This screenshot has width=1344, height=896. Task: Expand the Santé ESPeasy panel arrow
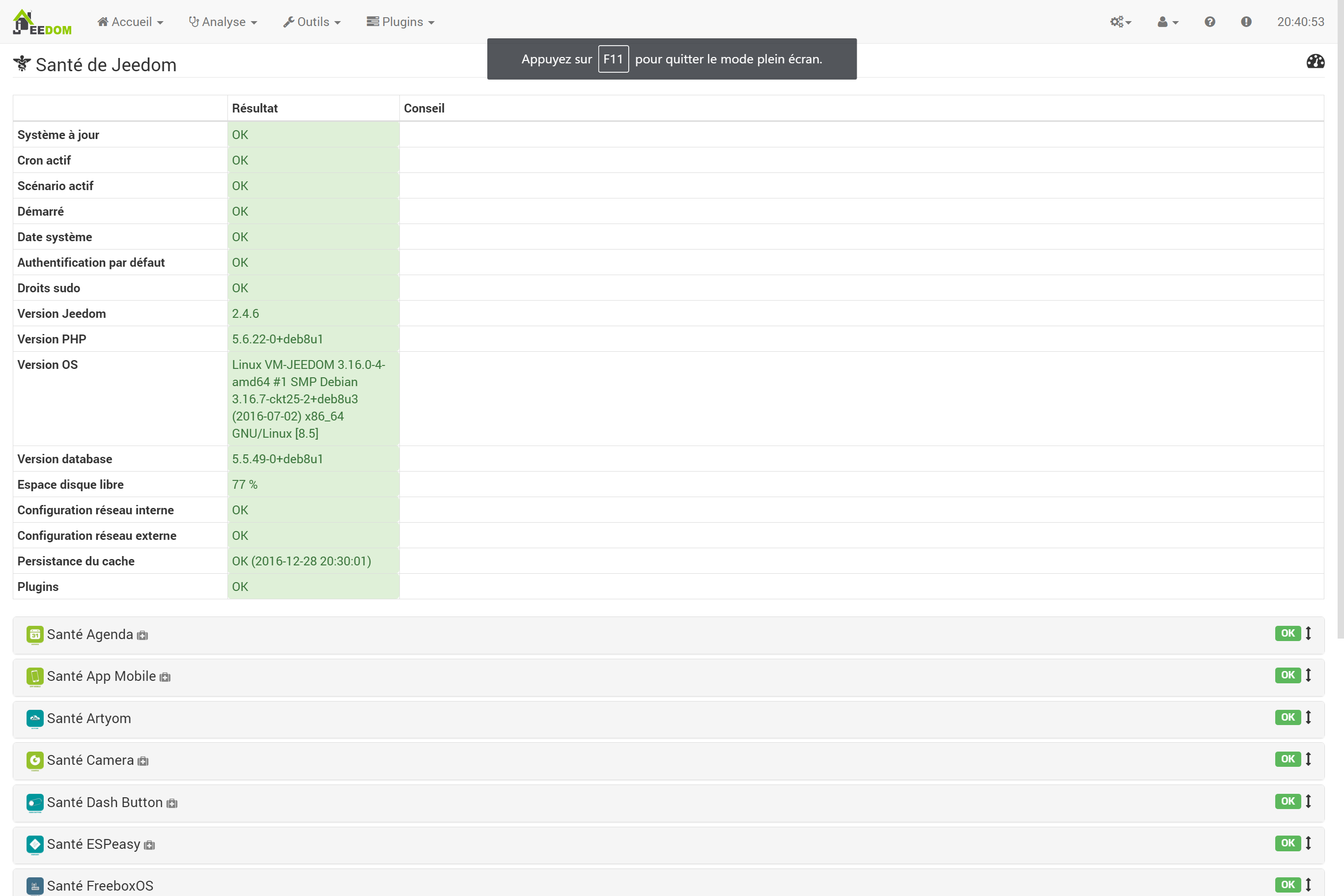click(1309, 843)
